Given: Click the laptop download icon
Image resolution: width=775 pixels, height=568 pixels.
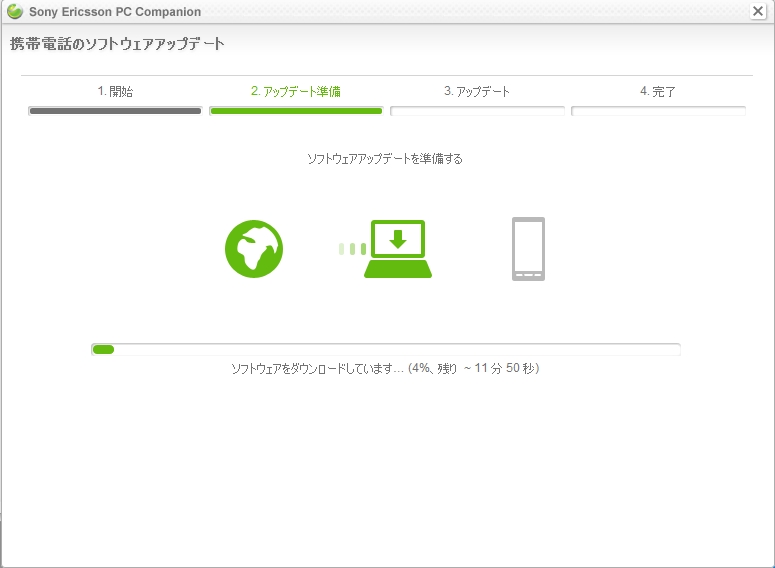Looking at the screenshot, I should [x=398, y=249].
